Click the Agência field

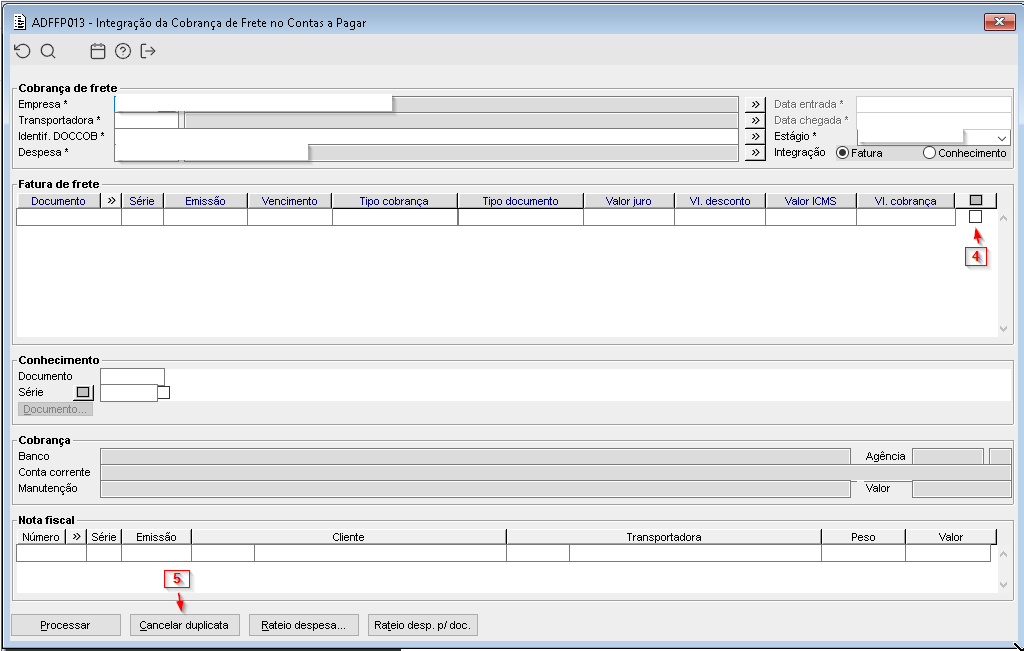pyautogui.click(x=948, y=456)
